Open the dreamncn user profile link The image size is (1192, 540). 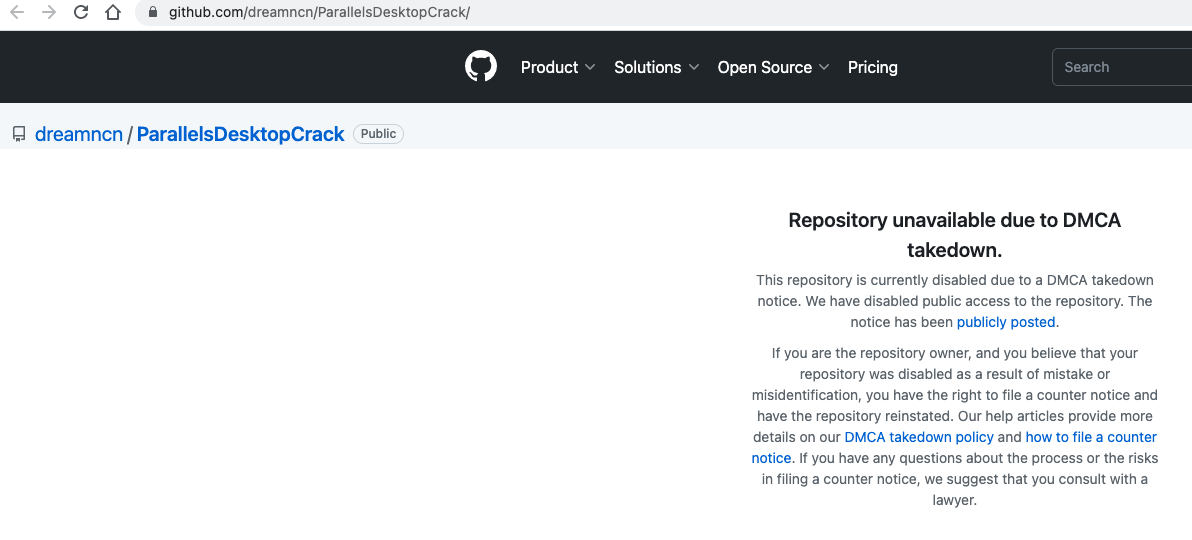[79, 134]
